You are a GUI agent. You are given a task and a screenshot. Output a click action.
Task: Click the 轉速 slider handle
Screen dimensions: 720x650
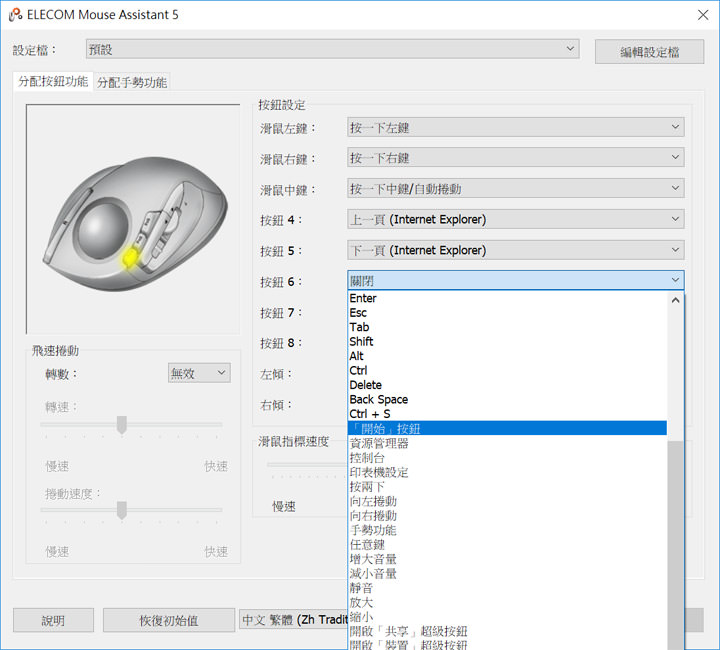122,425
